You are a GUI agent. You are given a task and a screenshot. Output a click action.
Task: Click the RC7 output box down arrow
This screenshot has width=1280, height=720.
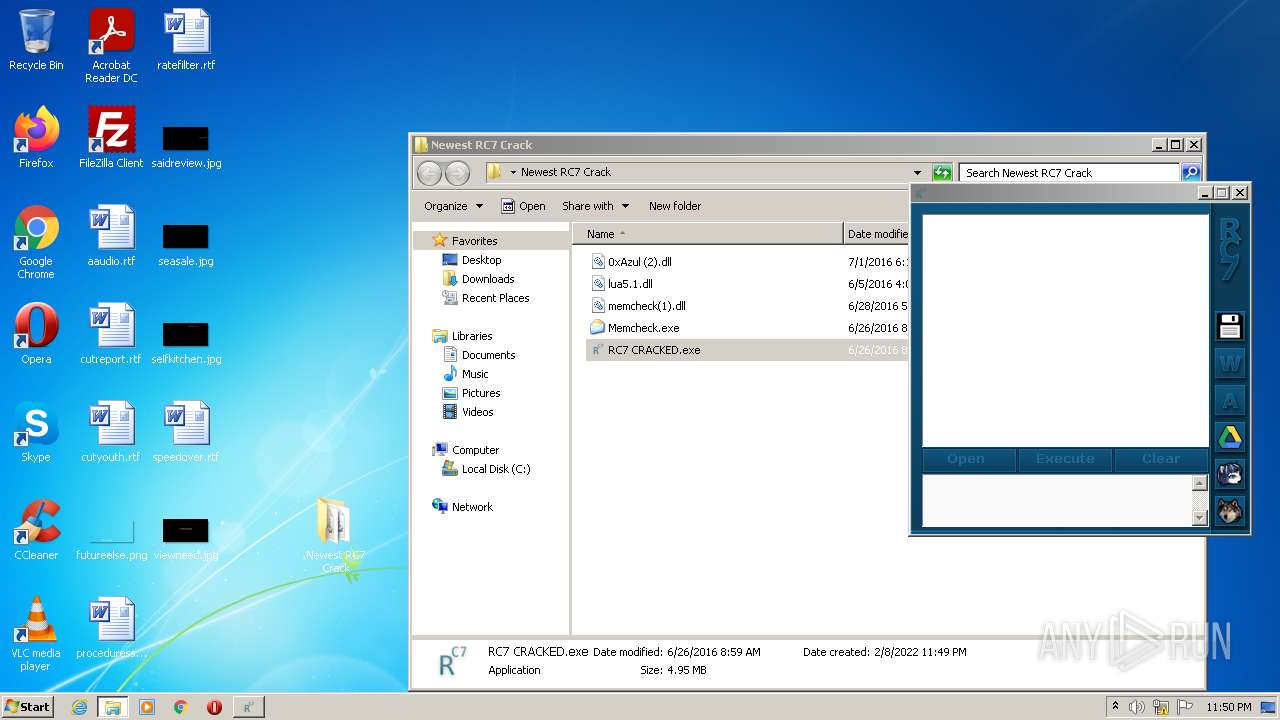point(1200,518)
